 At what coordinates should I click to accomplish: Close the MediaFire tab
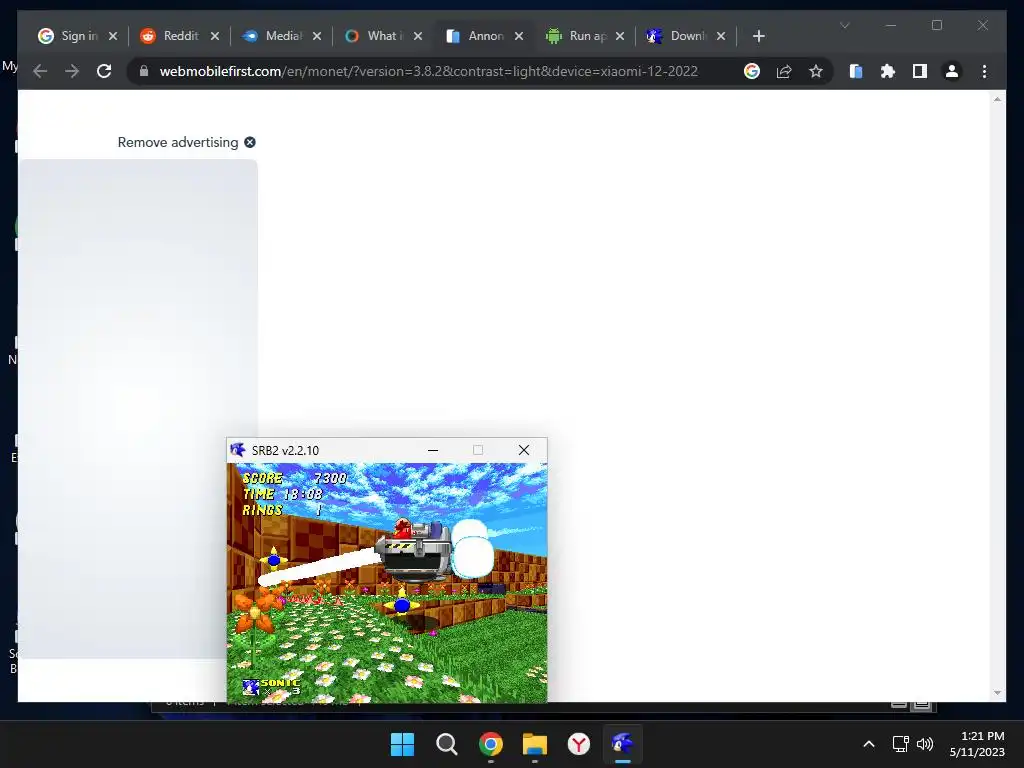pyautogui.click(x=317, y=36)
